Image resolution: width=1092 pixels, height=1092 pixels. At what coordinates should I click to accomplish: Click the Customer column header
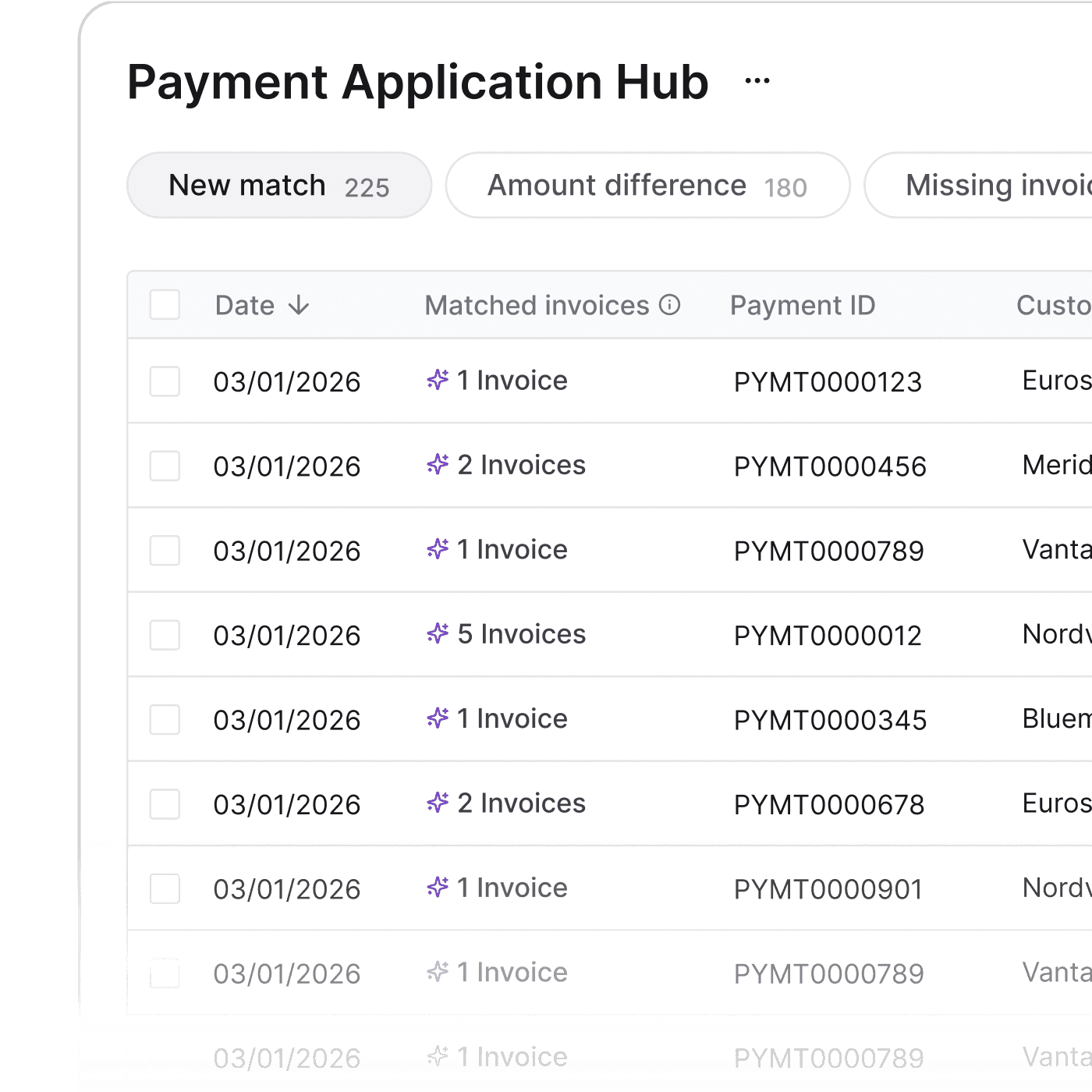click(1054, 305)
